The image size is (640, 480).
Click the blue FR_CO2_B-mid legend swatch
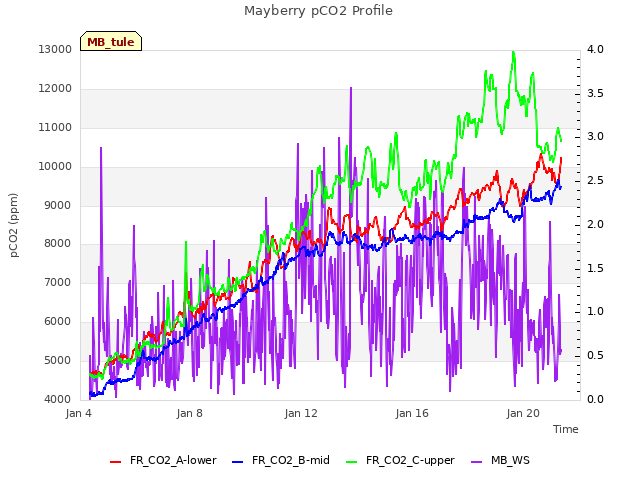[238, 462]
